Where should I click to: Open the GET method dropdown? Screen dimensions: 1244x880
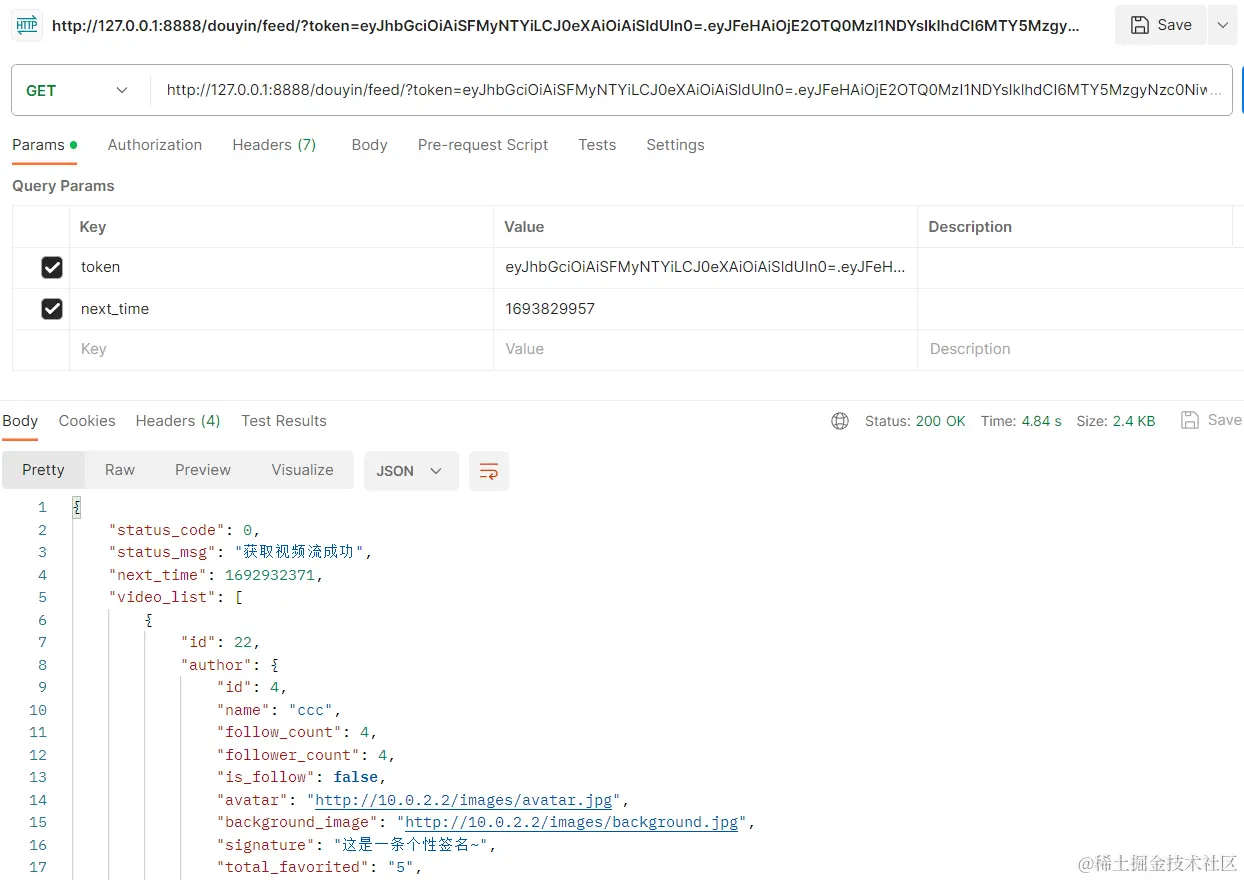coord(80,90)
